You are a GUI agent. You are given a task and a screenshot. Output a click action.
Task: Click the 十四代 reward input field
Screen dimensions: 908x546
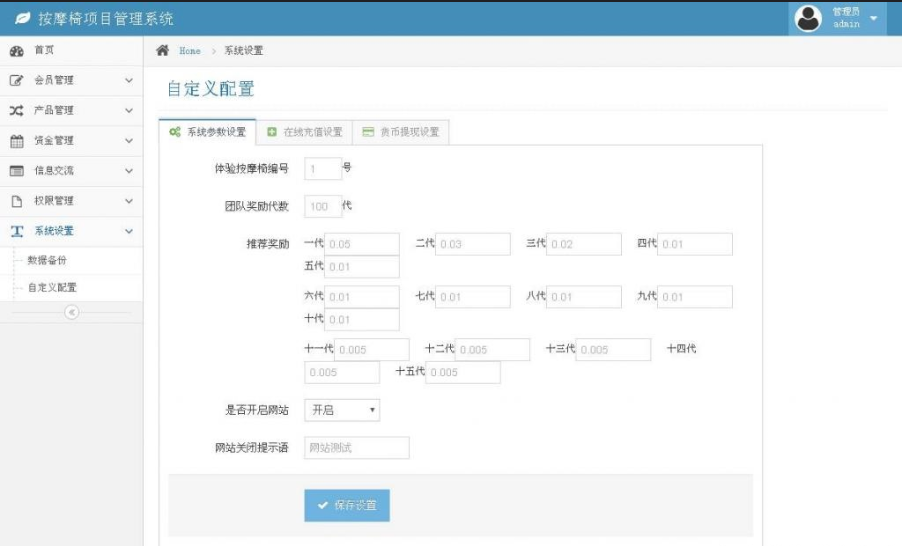[342, 372]
